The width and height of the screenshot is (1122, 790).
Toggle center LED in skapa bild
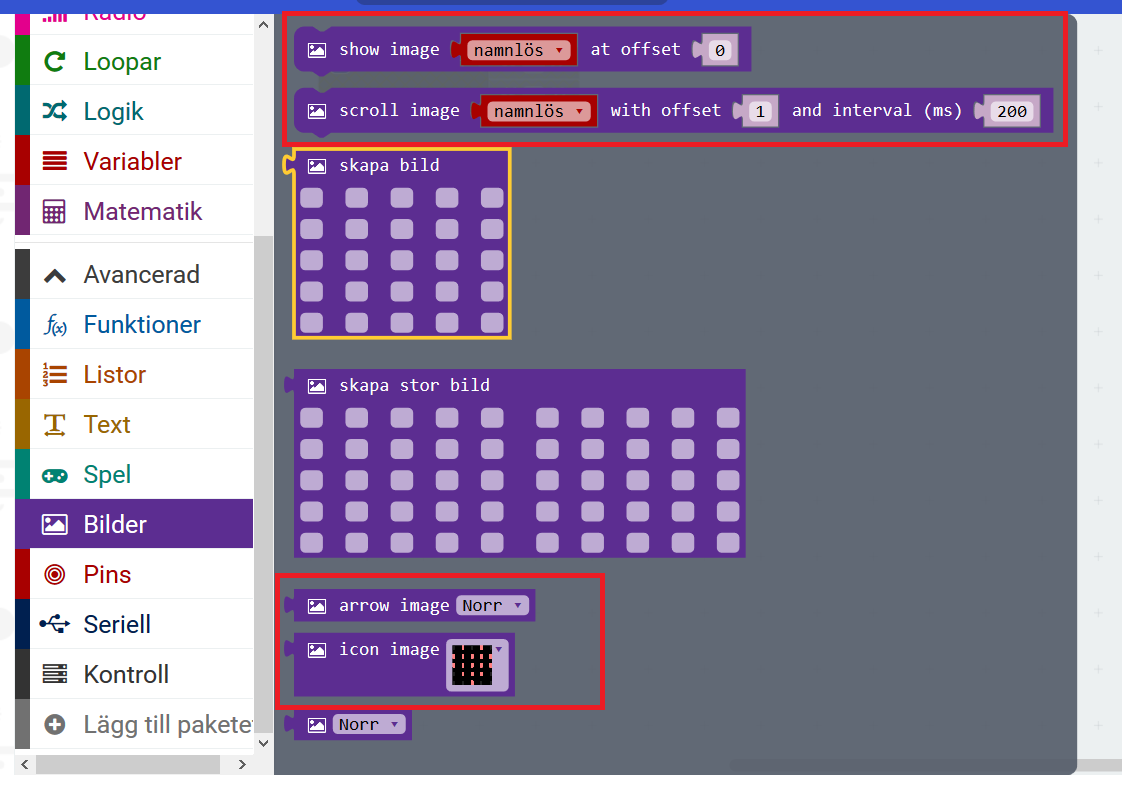click(401, 260)
